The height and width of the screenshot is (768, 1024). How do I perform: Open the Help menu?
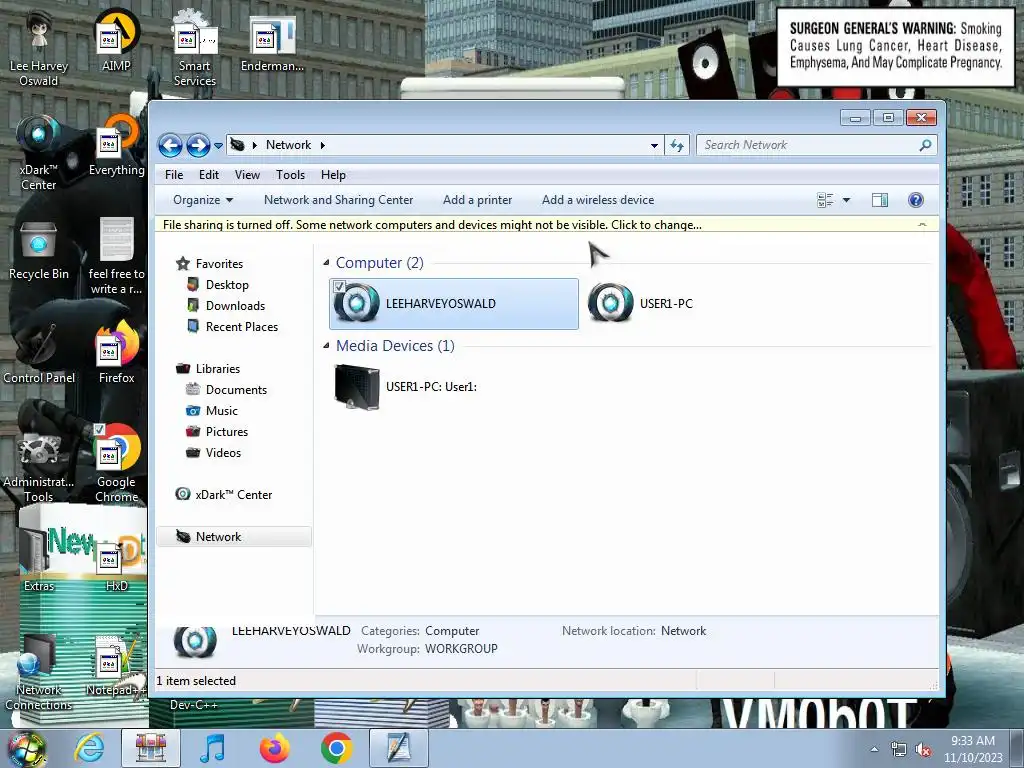click(x=333, y=175)
